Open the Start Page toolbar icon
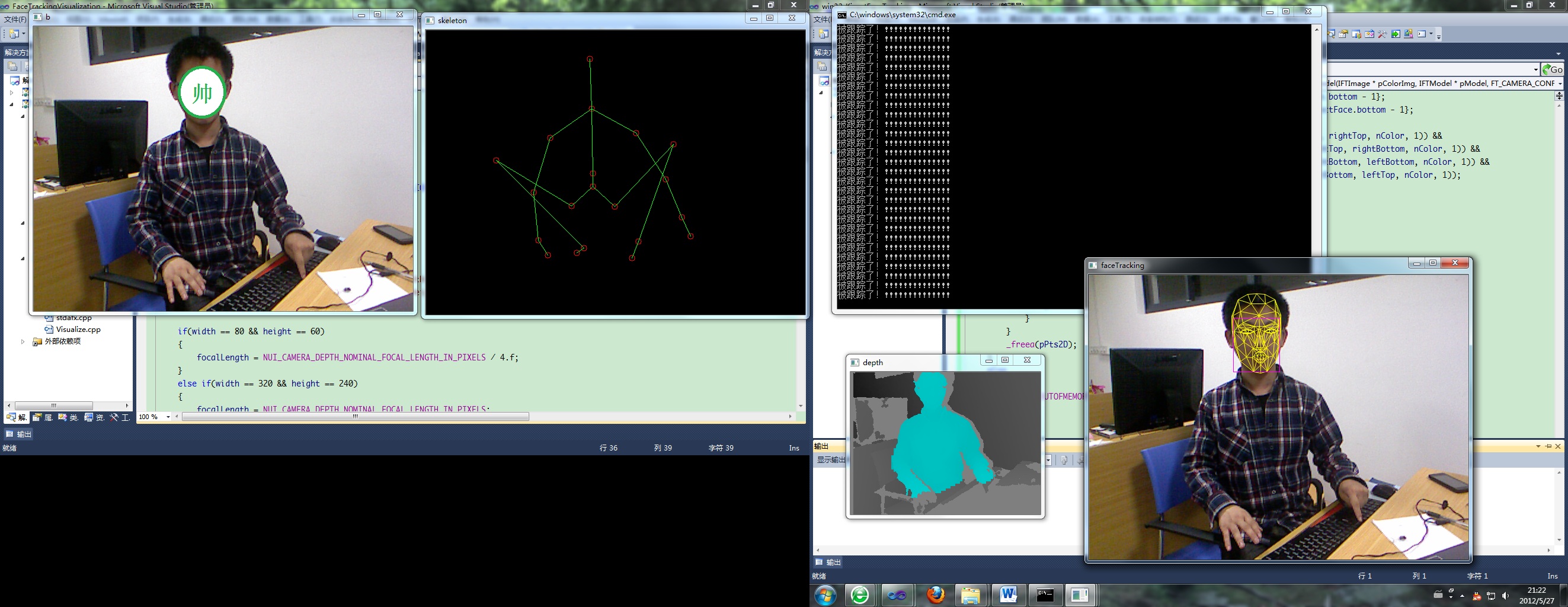The height and width of the screenshot is (607, 1568). pyautogui.click(x=1395, y=34)
